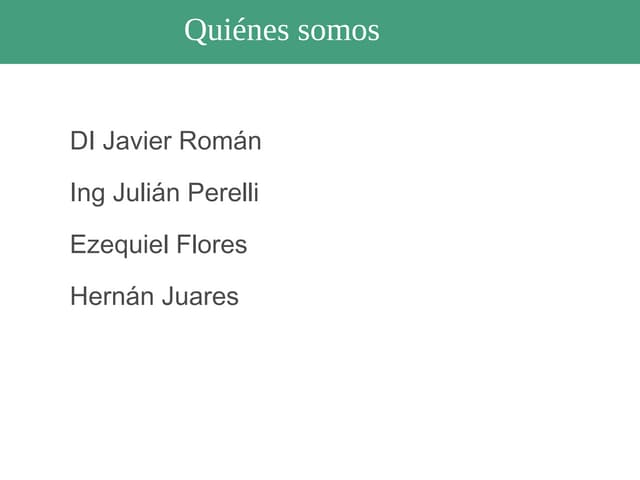Click the "DI" prefix before Javier
The height and width of the screenshot is (480, 640).
[x=82, y=141]
